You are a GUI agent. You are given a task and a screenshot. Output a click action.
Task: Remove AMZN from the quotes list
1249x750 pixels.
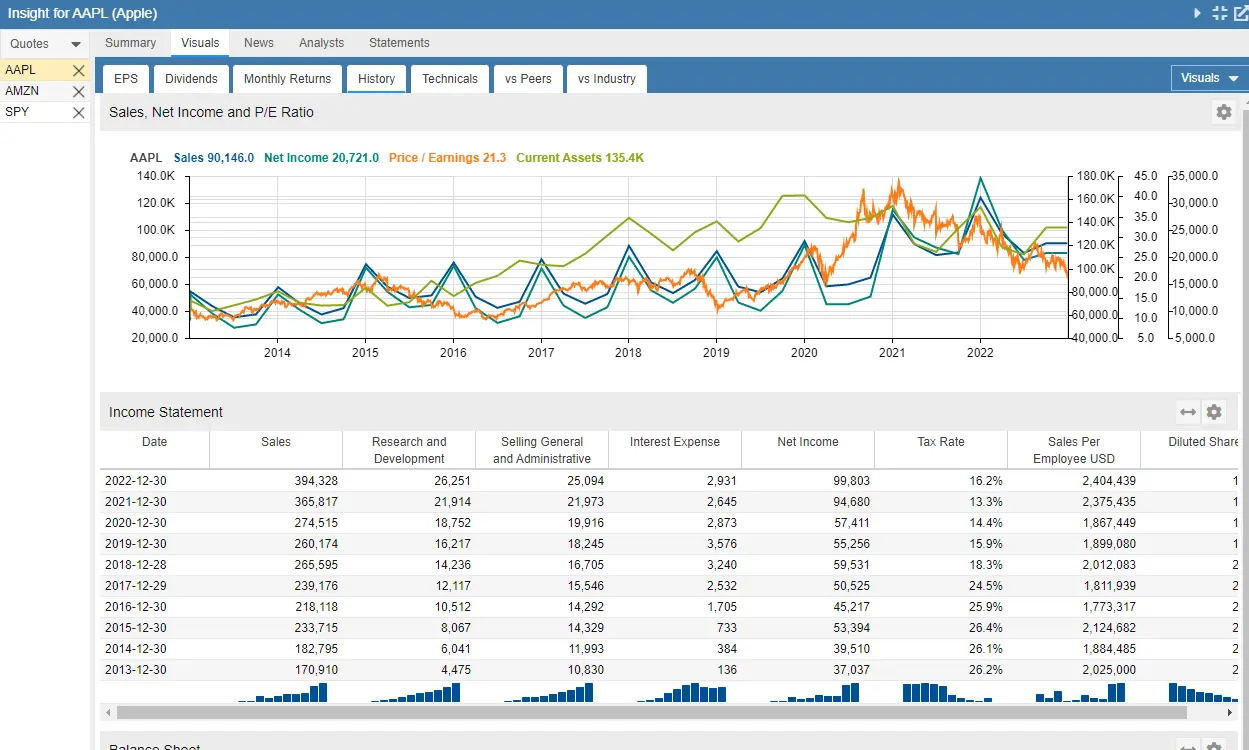click(79, 92)
